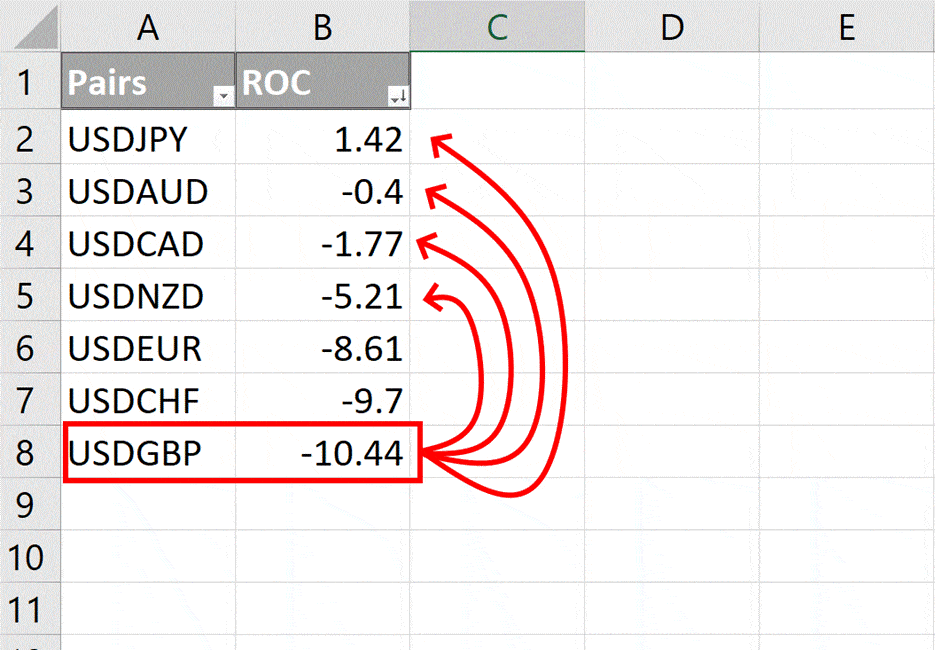The width and height of the screenshot is (935, 650).
Task: Select the cell with value -0.4
Action: click(323, 190)
